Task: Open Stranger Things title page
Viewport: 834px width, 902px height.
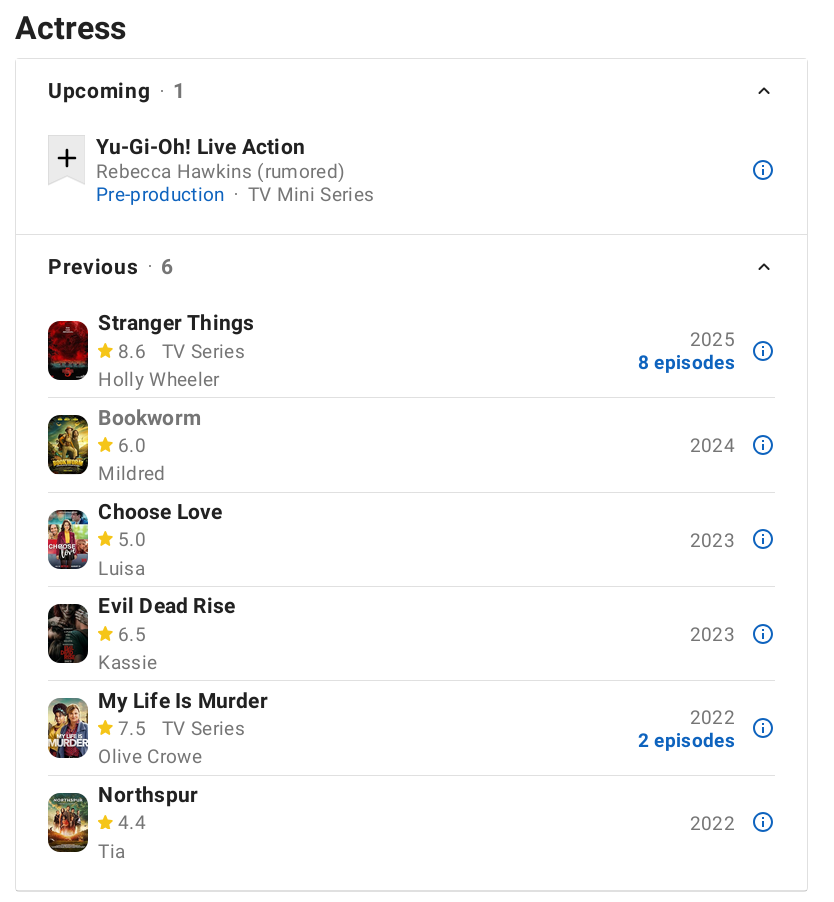Action: click(176, 323)
